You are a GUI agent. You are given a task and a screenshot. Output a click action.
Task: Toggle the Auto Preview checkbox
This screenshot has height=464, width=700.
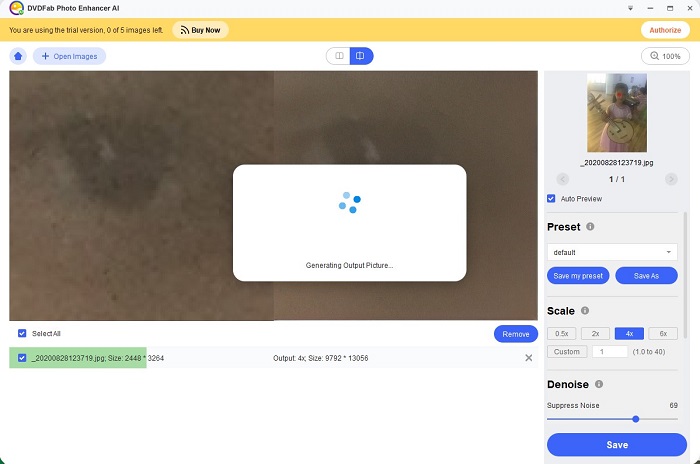tap(552, 198)
